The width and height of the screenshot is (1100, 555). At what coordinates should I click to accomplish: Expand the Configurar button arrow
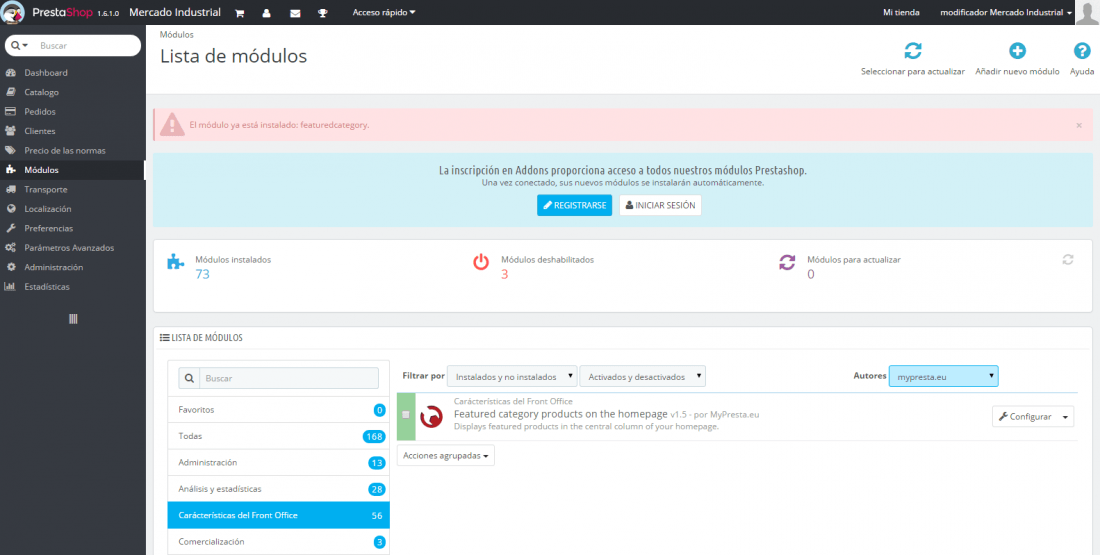coord(1066,417)
